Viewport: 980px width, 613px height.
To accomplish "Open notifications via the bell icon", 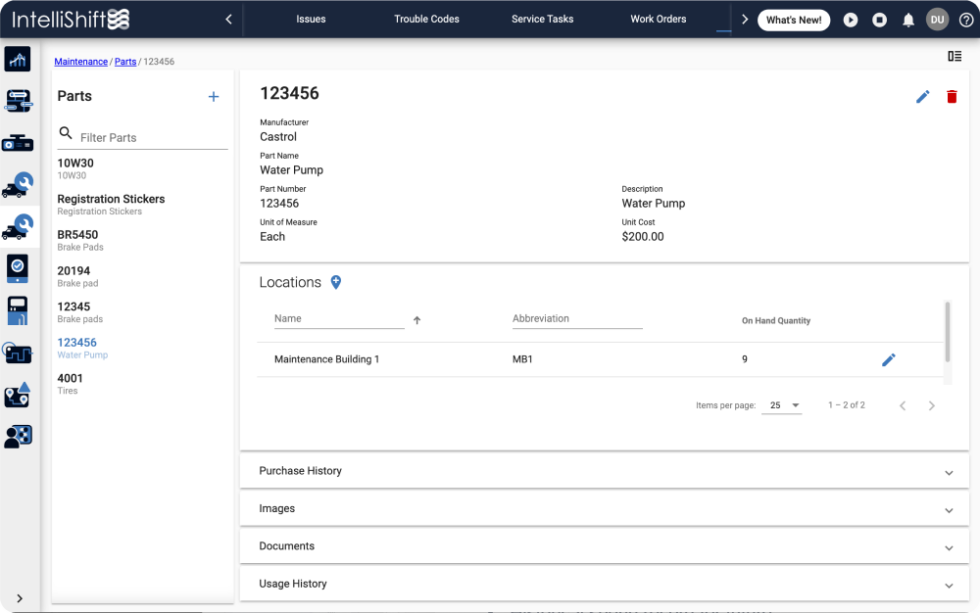I will tap(908, 19).
